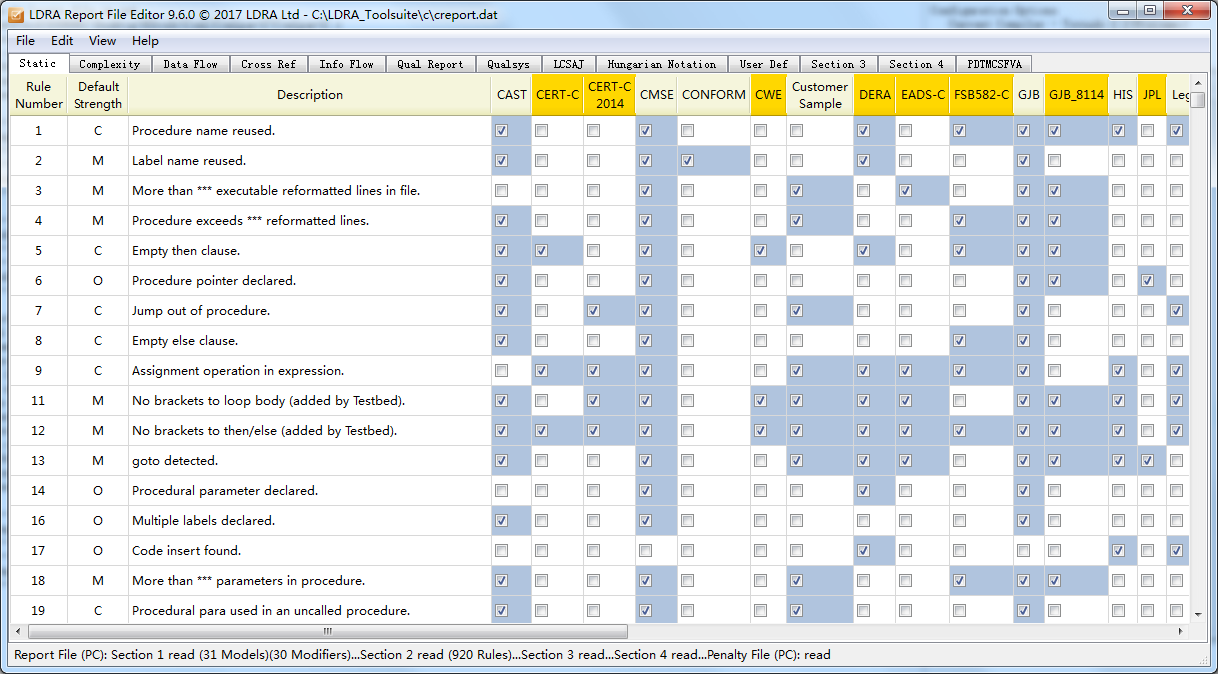Open the File menu
The width and height of the screenshot is (1218, 674).
pyautogui.click(x=25, y=41)
